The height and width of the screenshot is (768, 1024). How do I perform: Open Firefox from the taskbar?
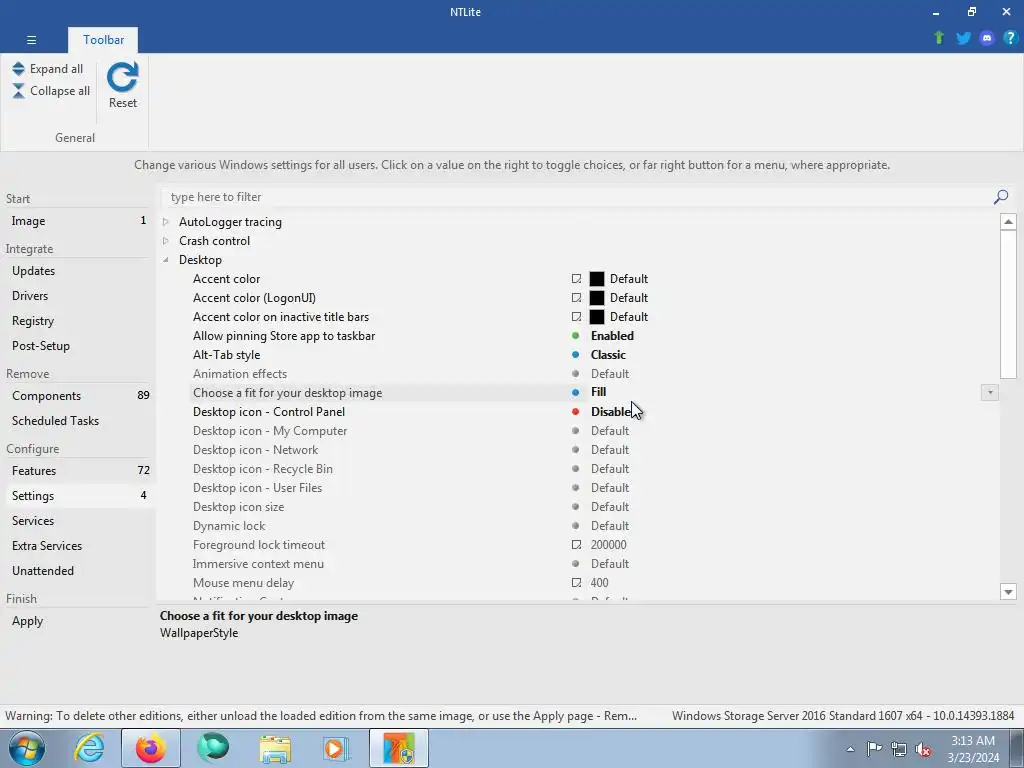pos(150,748)
